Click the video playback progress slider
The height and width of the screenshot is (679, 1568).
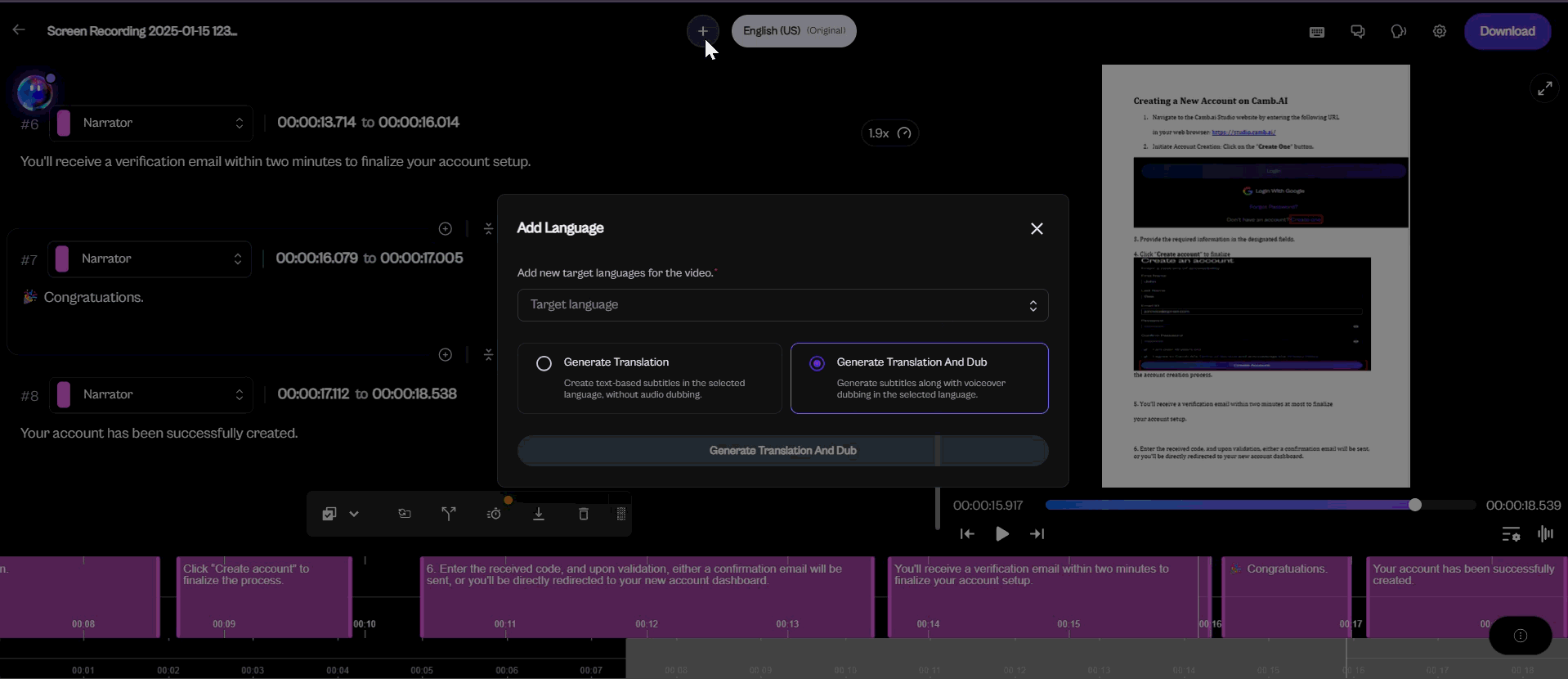point(1259,506)
